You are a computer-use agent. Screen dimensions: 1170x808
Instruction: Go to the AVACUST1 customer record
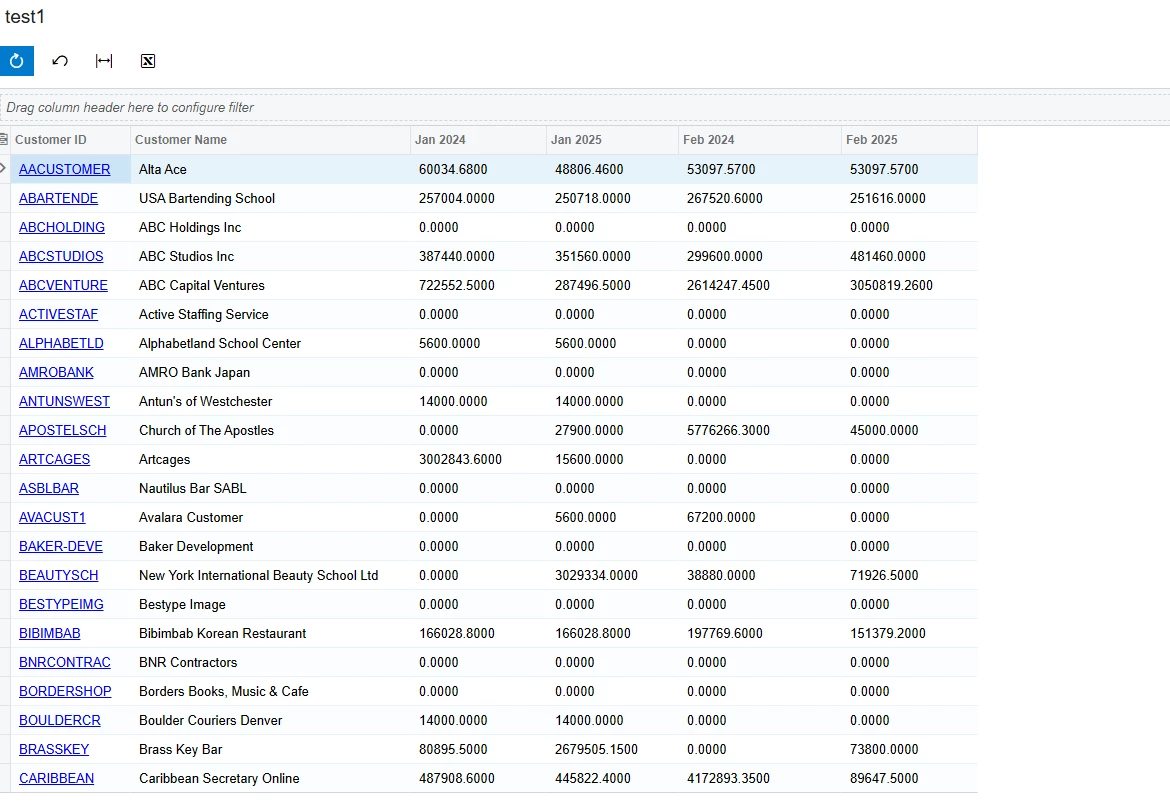52,518
